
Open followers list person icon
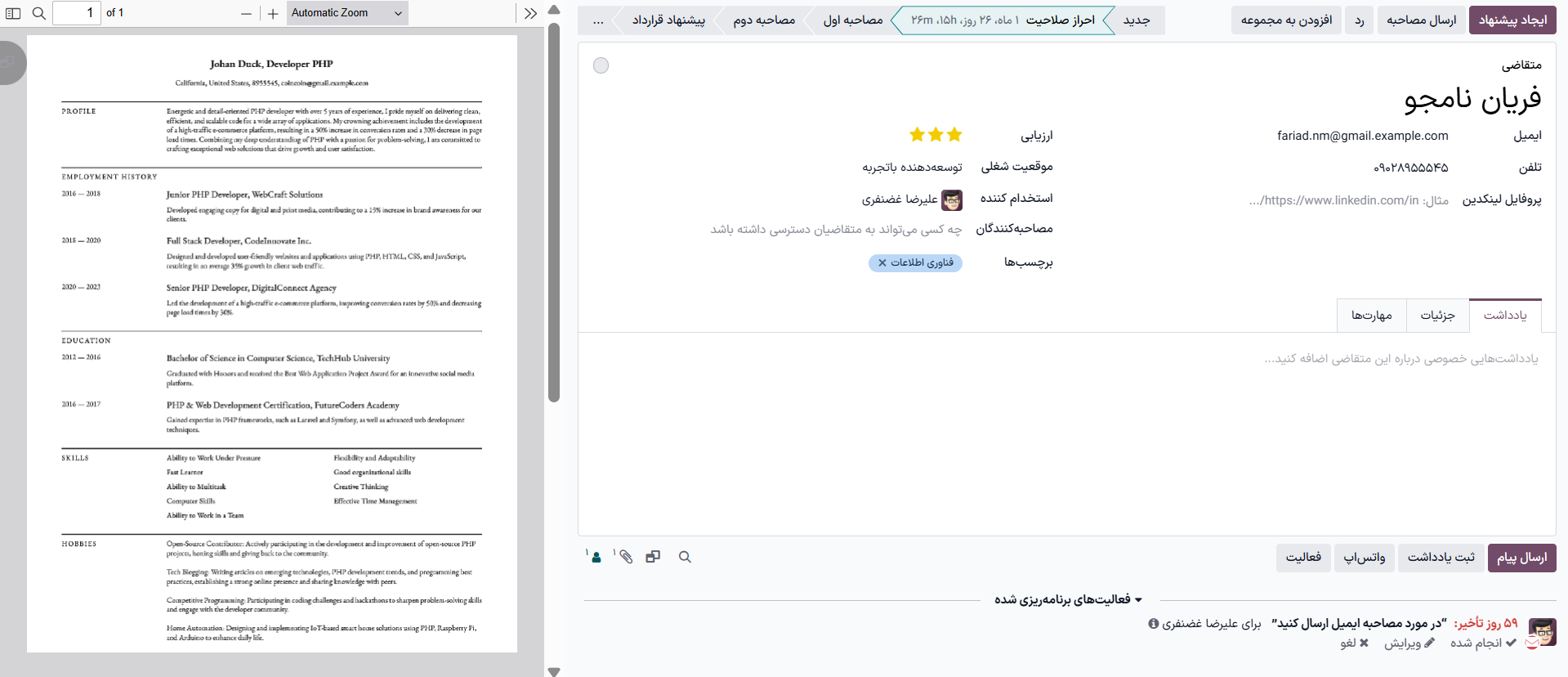pos(595,557)
